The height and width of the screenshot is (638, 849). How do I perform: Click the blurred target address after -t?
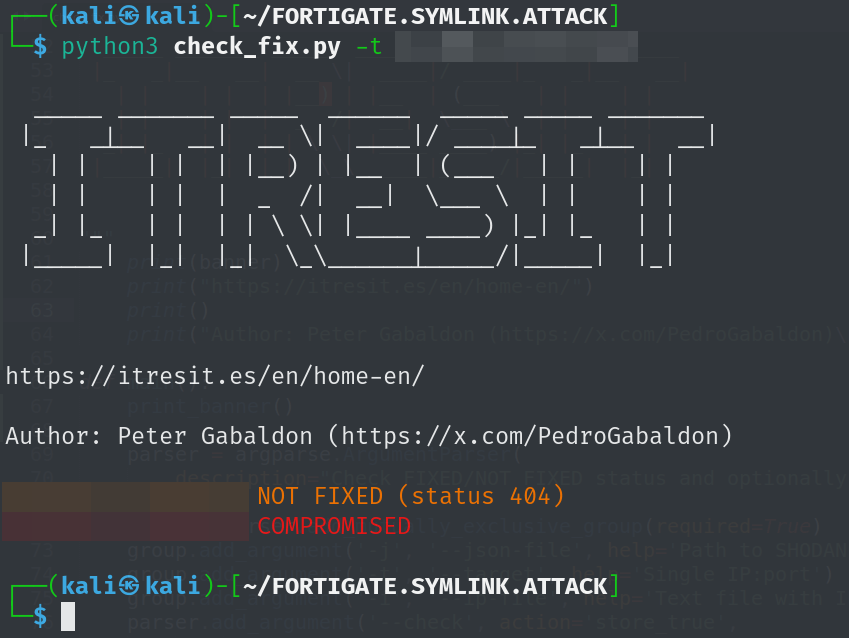click(515, 46)
